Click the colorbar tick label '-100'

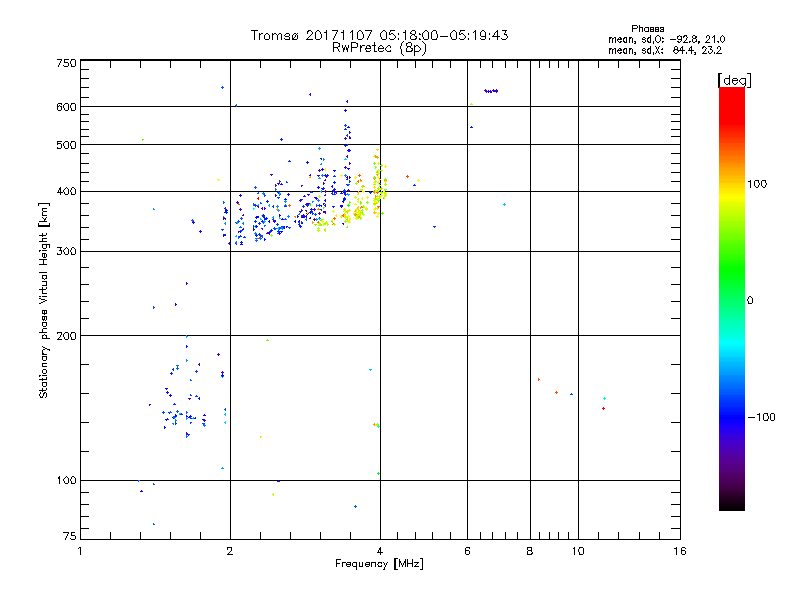point(761,417)
